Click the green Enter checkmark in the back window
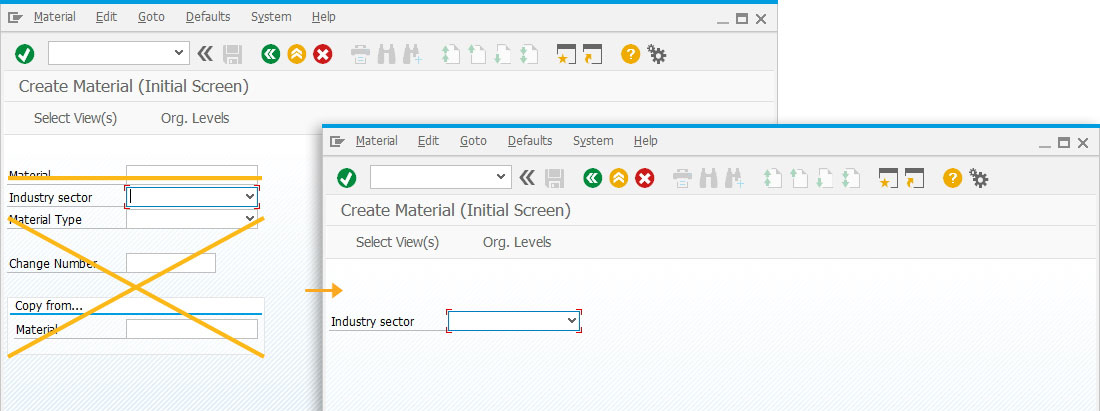The height and width of the screenshot is (411, 1100). [25, 54]
